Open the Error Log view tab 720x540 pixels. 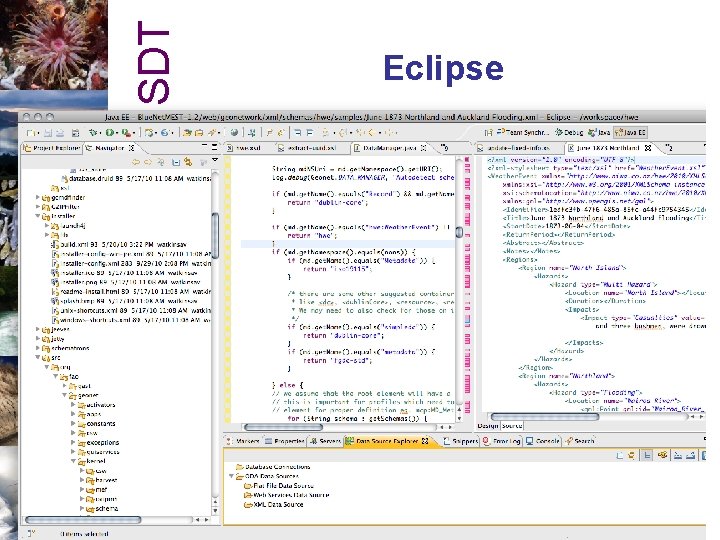(x=501, y=441)
